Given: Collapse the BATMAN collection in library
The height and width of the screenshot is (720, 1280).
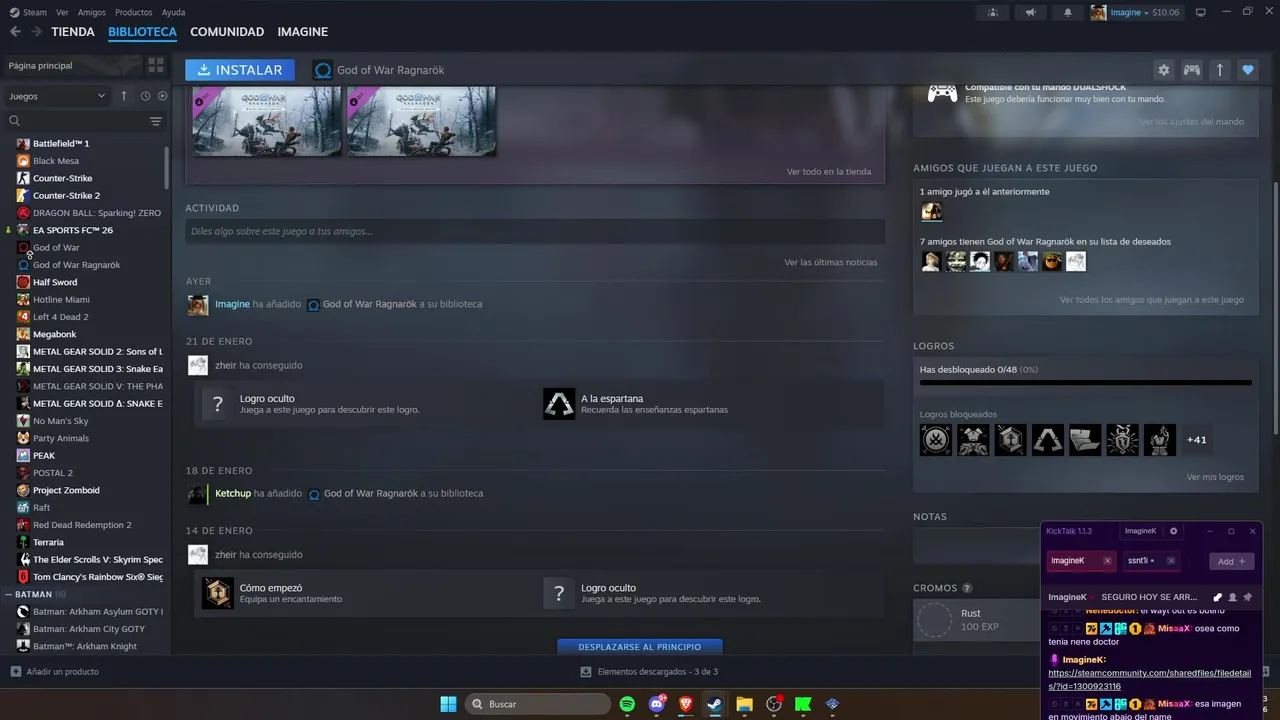Looking at the screenshot, I should pos(8,594).
